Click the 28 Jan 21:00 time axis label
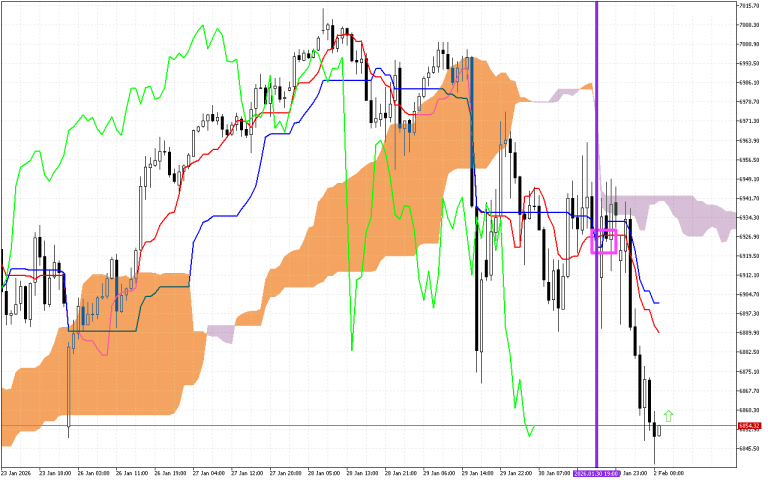768x480 pixels. point(401,474)
